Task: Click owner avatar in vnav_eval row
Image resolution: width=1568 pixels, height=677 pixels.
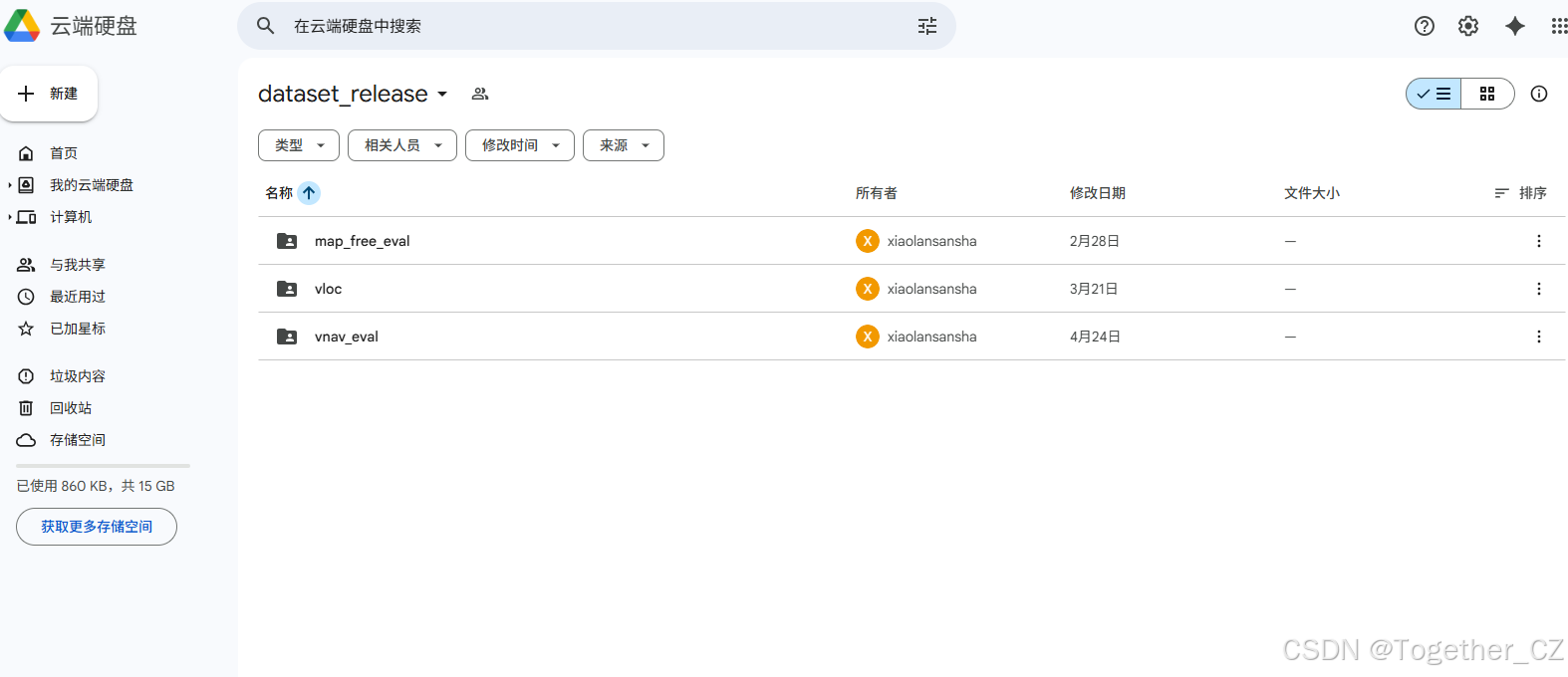Action: [868, 337]
